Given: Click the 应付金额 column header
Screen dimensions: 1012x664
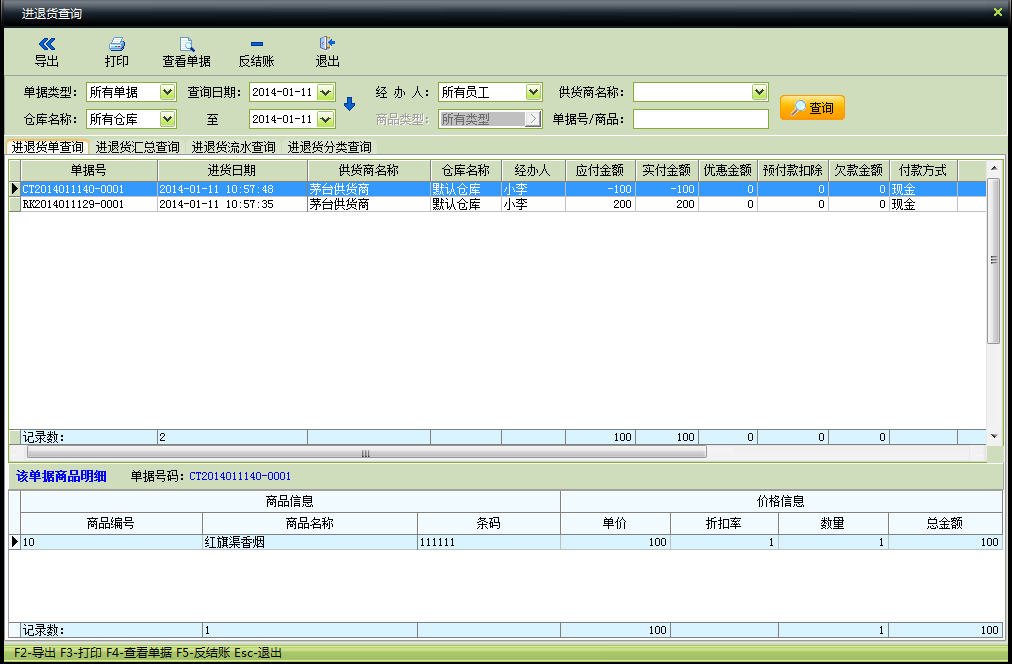Looking at the screenshot, I should pyautogui.click(x=600, y=170).
